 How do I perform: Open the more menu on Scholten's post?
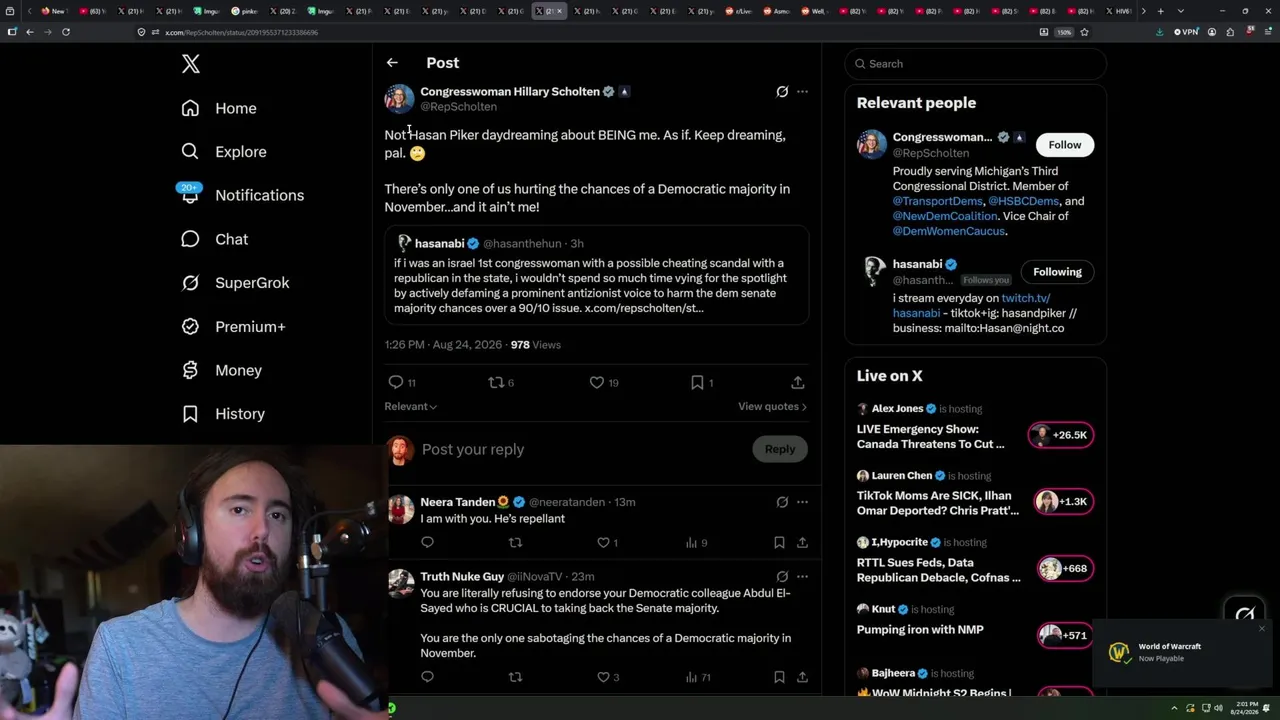click(x=802, y=92)
